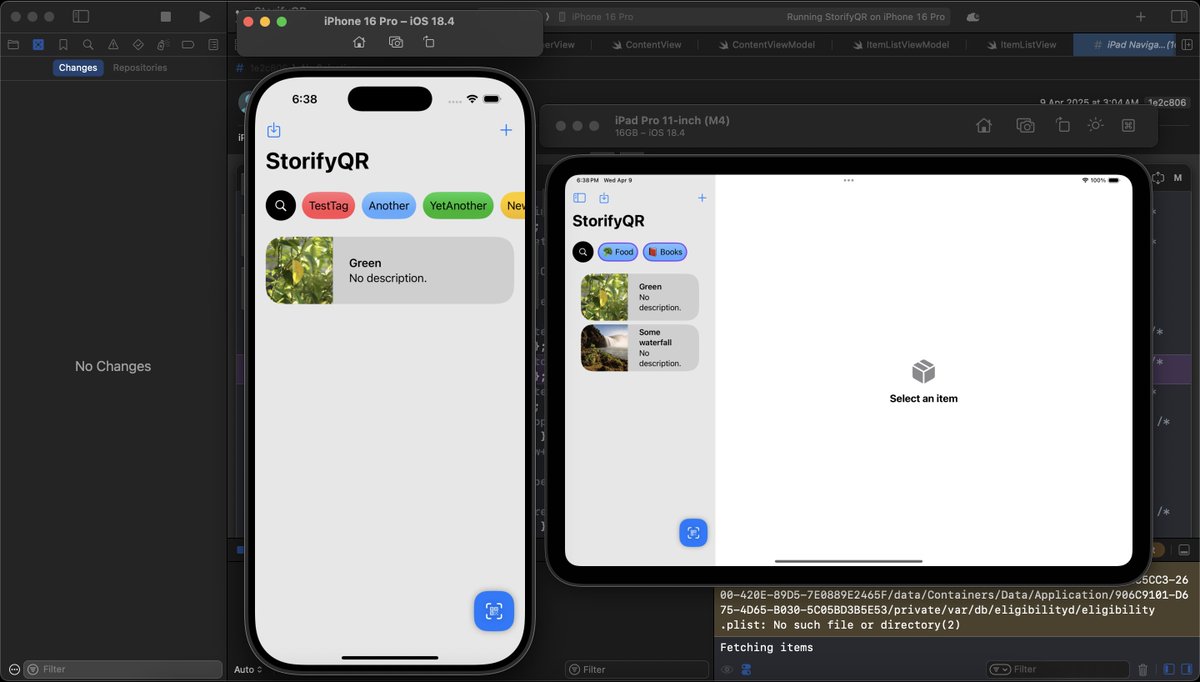Click the 1e2c806 commit hash label
1200x682 pixels.
pos(1166,102)
